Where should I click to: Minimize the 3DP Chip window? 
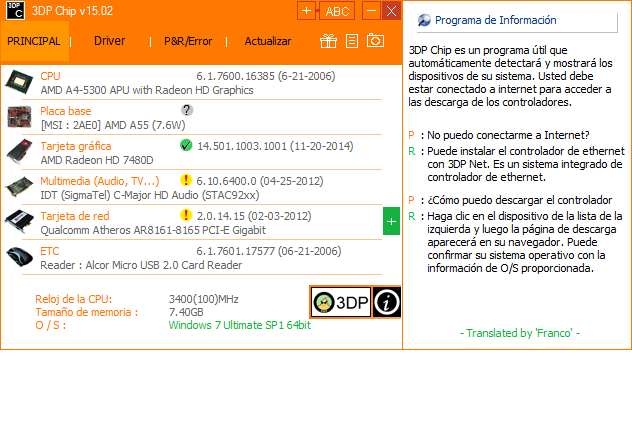pyautogui.click(x=371, y=10)
